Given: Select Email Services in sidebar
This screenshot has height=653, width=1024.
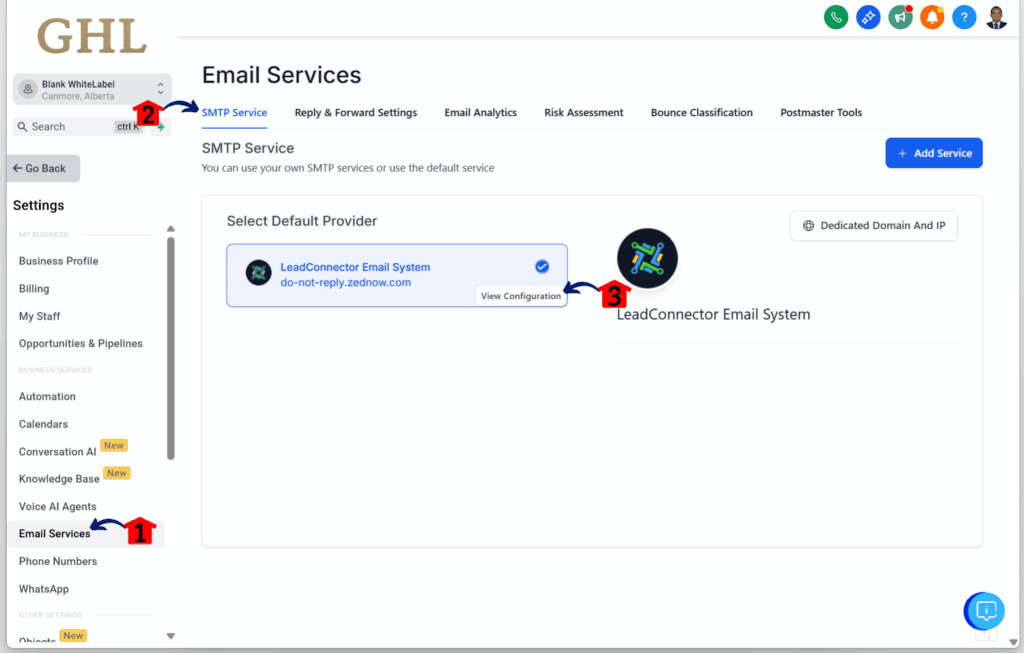Looking at the screenshot, I should (x=55, y=534).
